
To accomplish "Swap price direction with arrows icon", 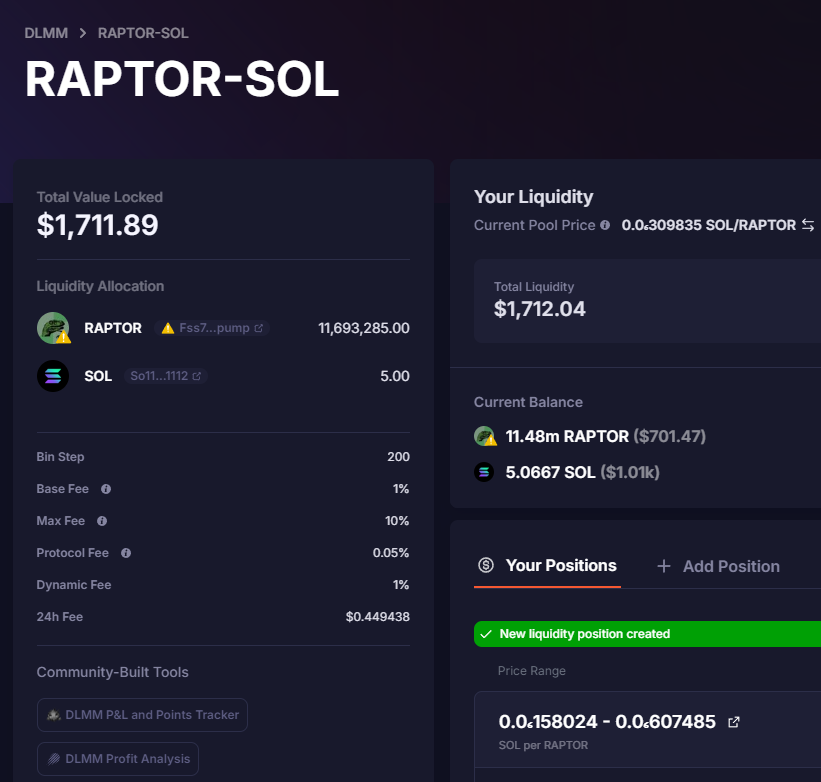I will 808,225.
